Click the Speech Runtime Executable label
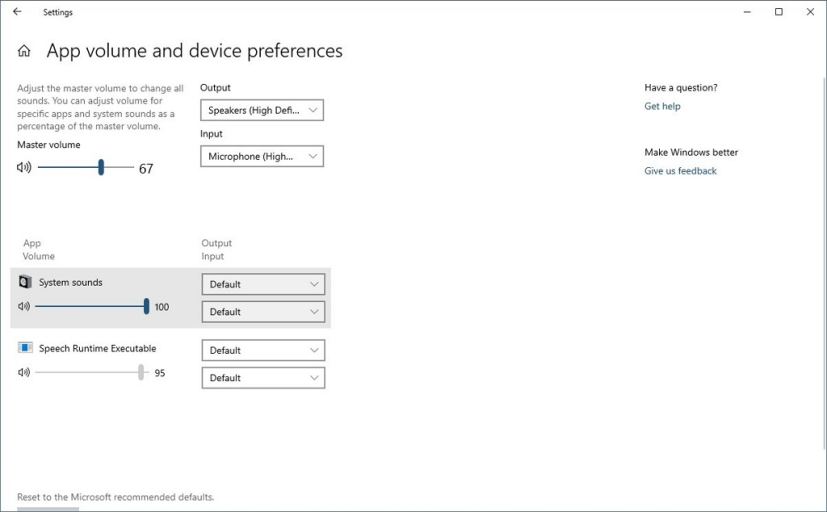Image resolution: width=827 pixels, height=512 pixels. (98, 348)
